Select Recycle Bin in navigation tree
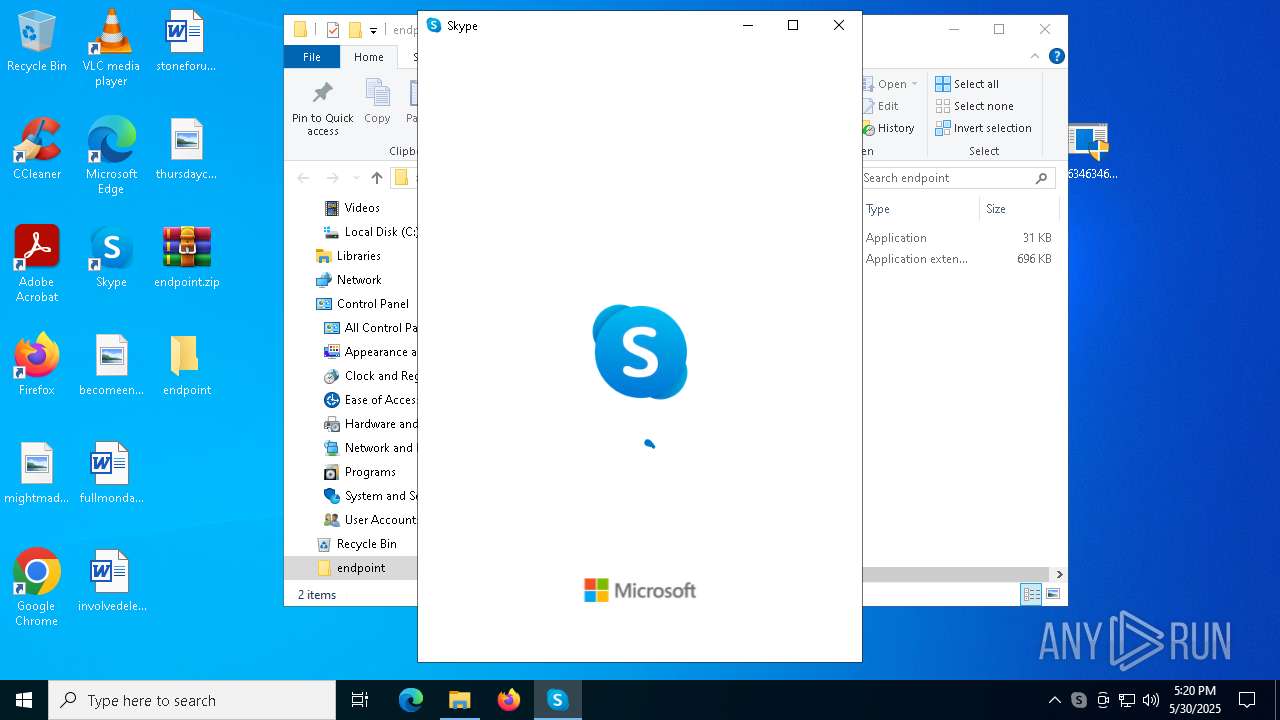This screenshot has height=720, width=1280. 356,544
